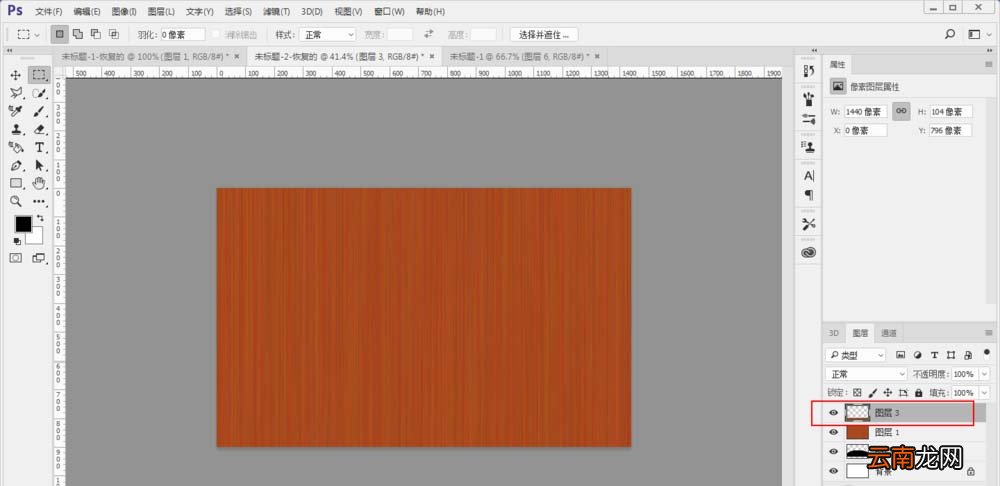Open the Brush presets panel icon
Viewport: 1000px width, 486px height.
[809, 99]
